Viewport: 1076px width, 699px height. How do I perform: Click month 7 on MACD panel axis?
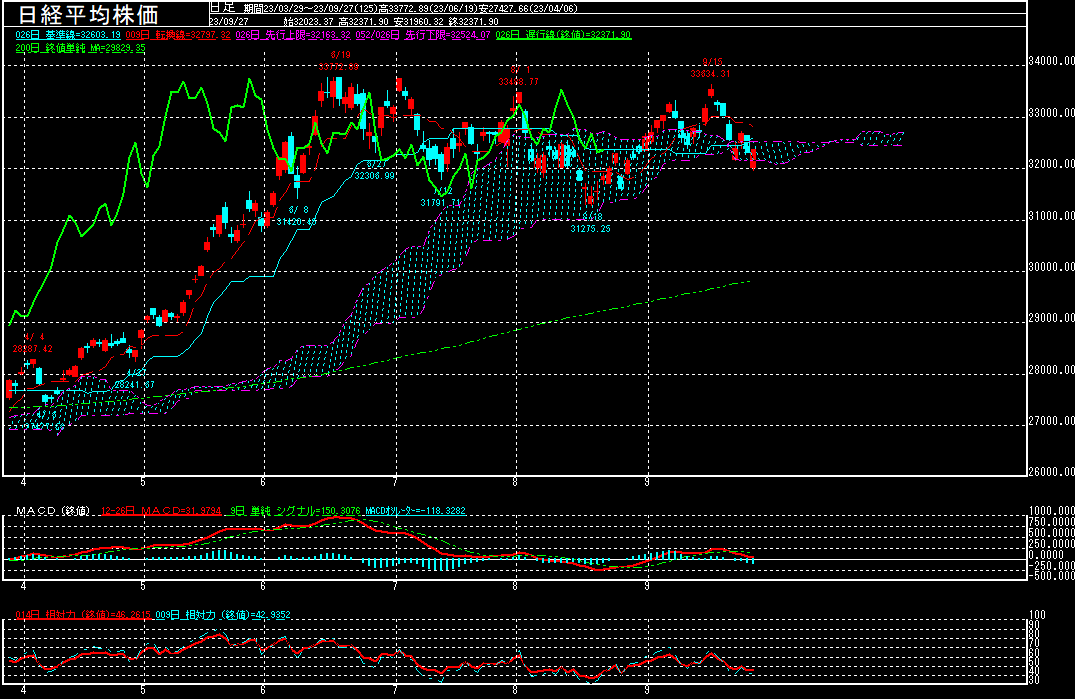[x=396, y=587]
